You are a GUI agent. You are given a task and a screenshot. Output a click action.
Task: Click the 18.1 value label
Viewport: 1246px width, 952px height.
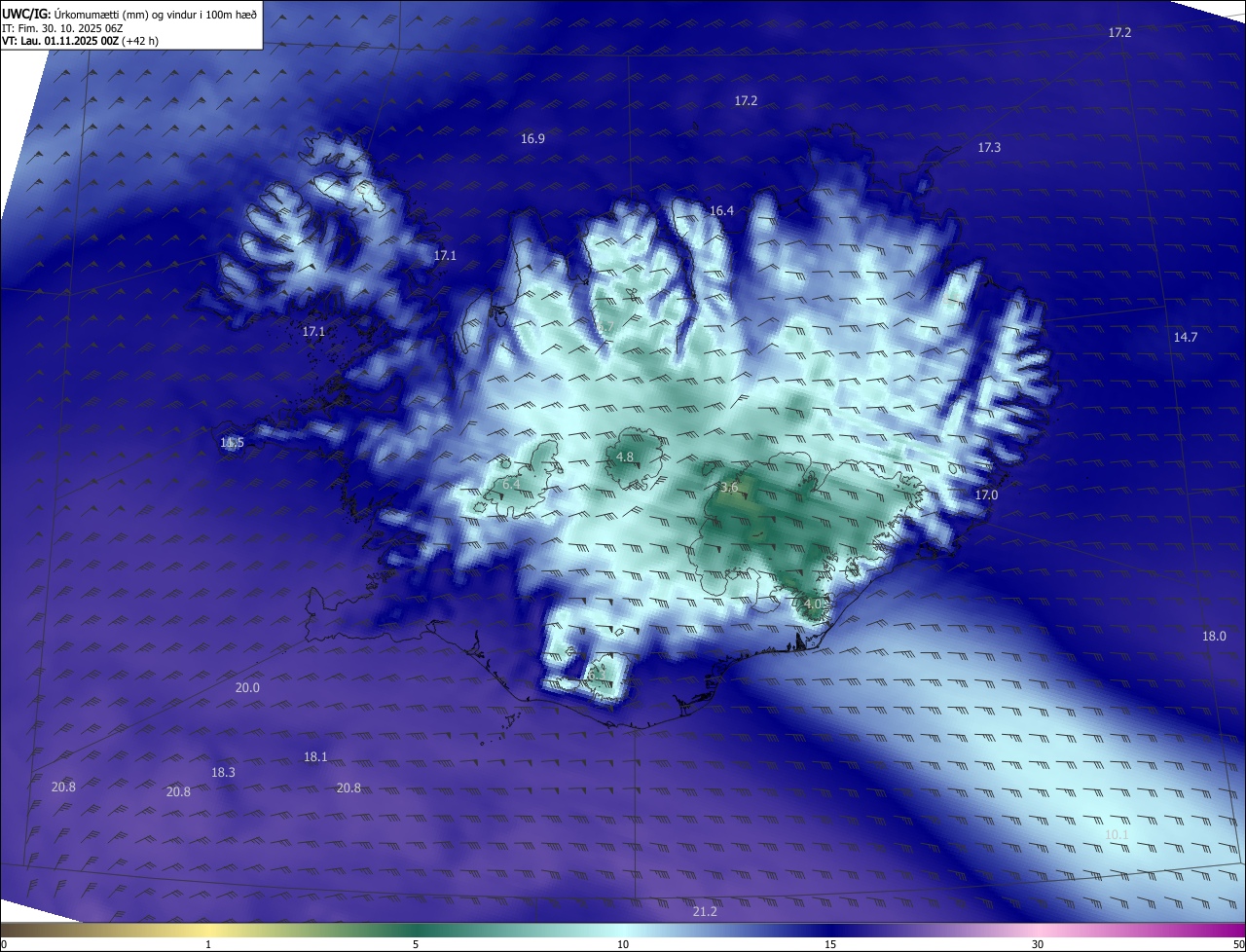(315, 757)
